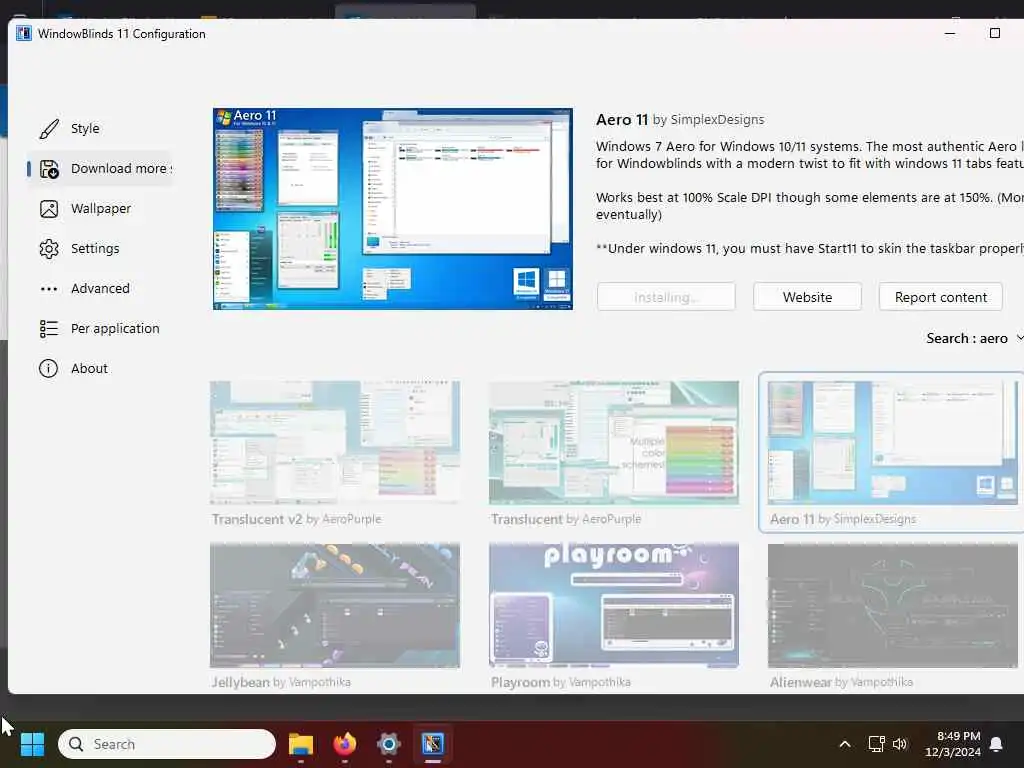This screenshot has width=1024, height=768.
Task: Open the notification bell
Action: click(x=997, y=744)
